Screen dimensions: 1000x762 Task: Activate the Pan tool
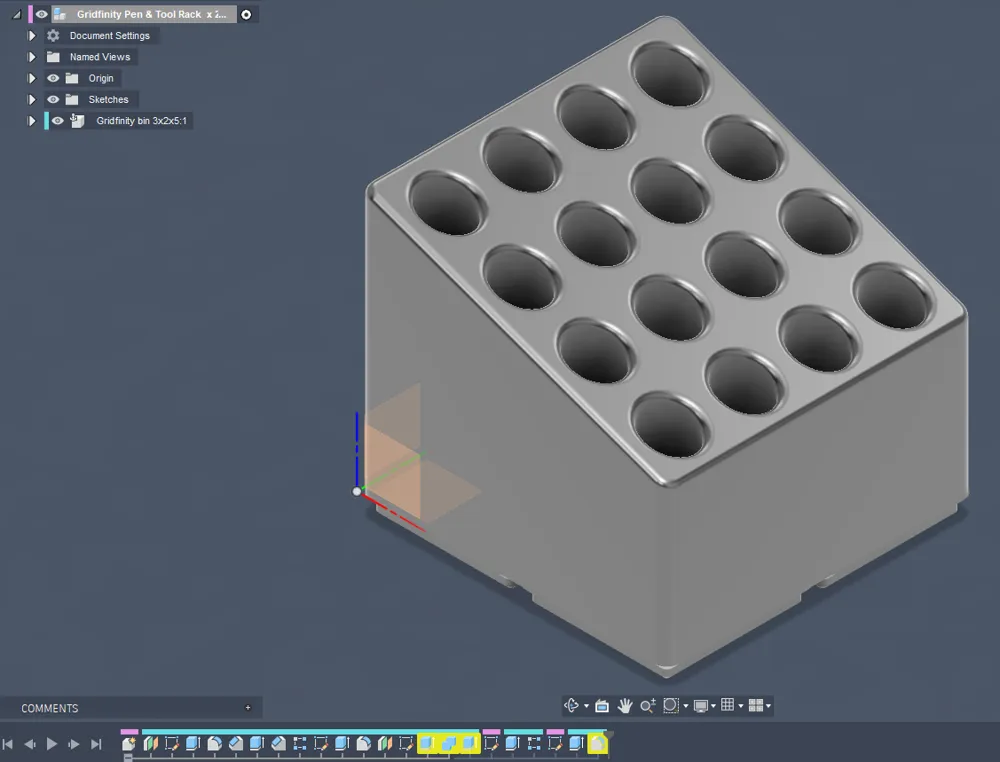pos(626,705)
